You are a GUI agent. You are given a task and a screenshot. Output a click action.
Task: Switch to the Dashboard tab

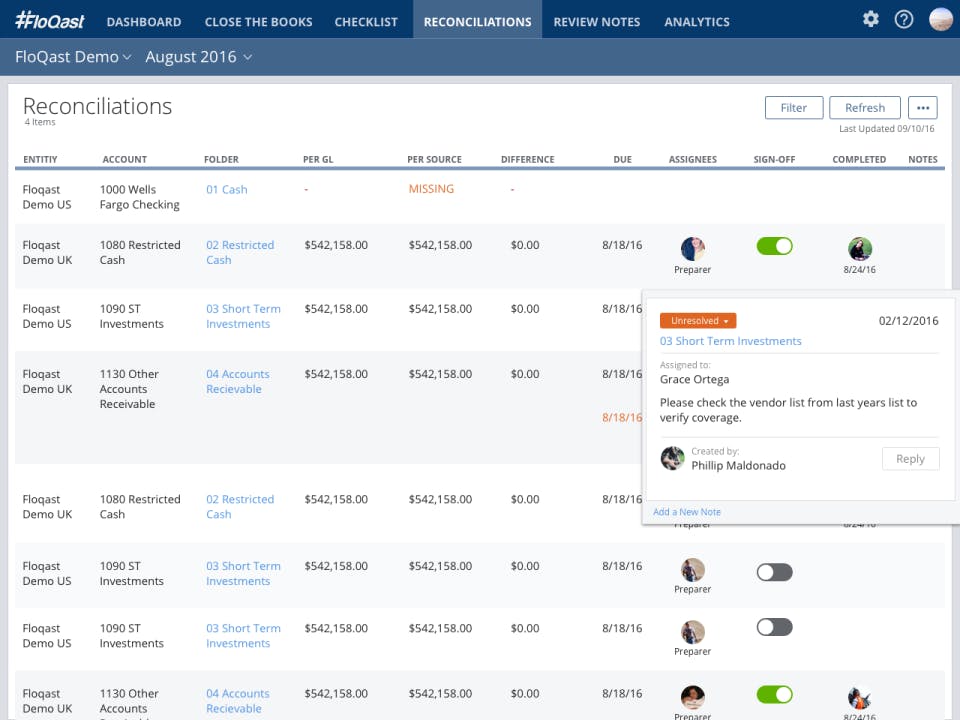tap(143, 21)
